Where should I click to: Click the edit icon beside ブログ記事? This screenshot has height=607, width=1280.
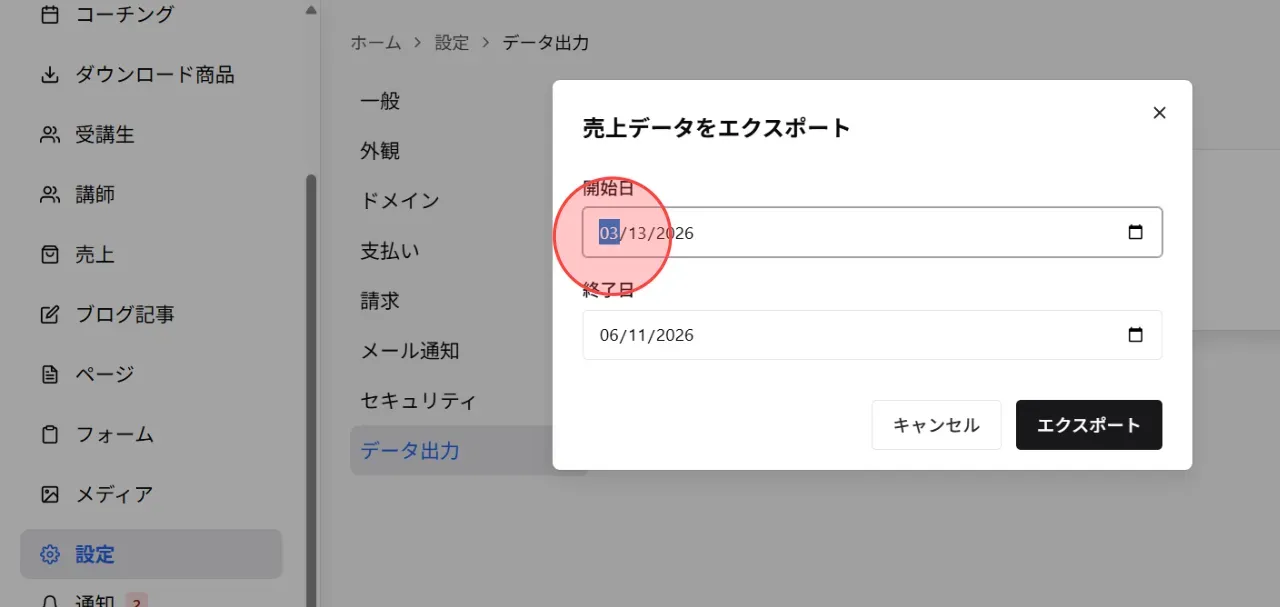coord(50,315)
